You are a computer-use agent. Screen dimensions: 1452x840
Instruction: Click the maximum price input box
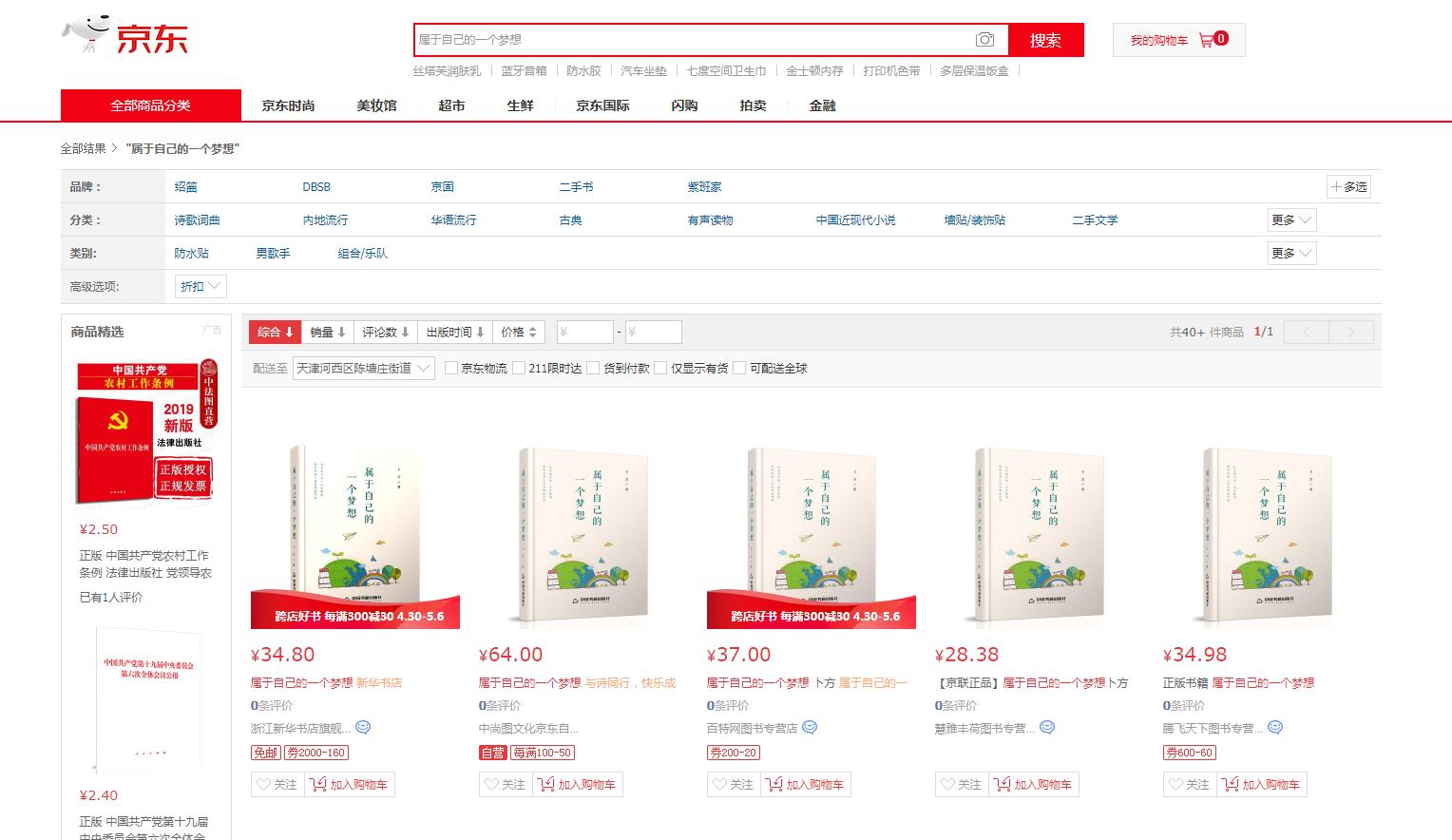pos(654,332)
